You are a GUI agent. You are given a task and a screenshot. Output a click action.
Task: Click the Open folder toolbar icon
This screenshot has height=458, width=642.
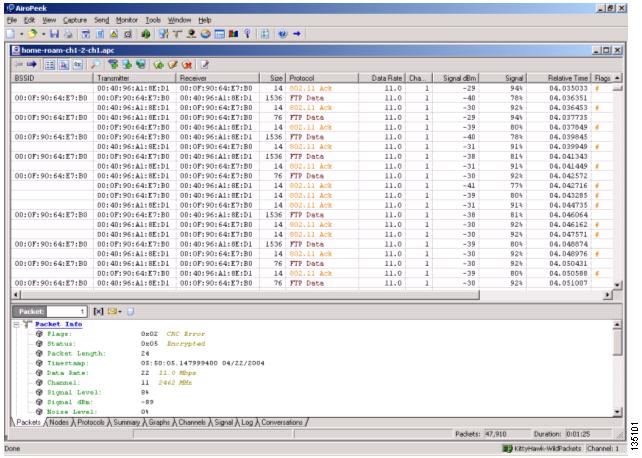pos(33,34)
